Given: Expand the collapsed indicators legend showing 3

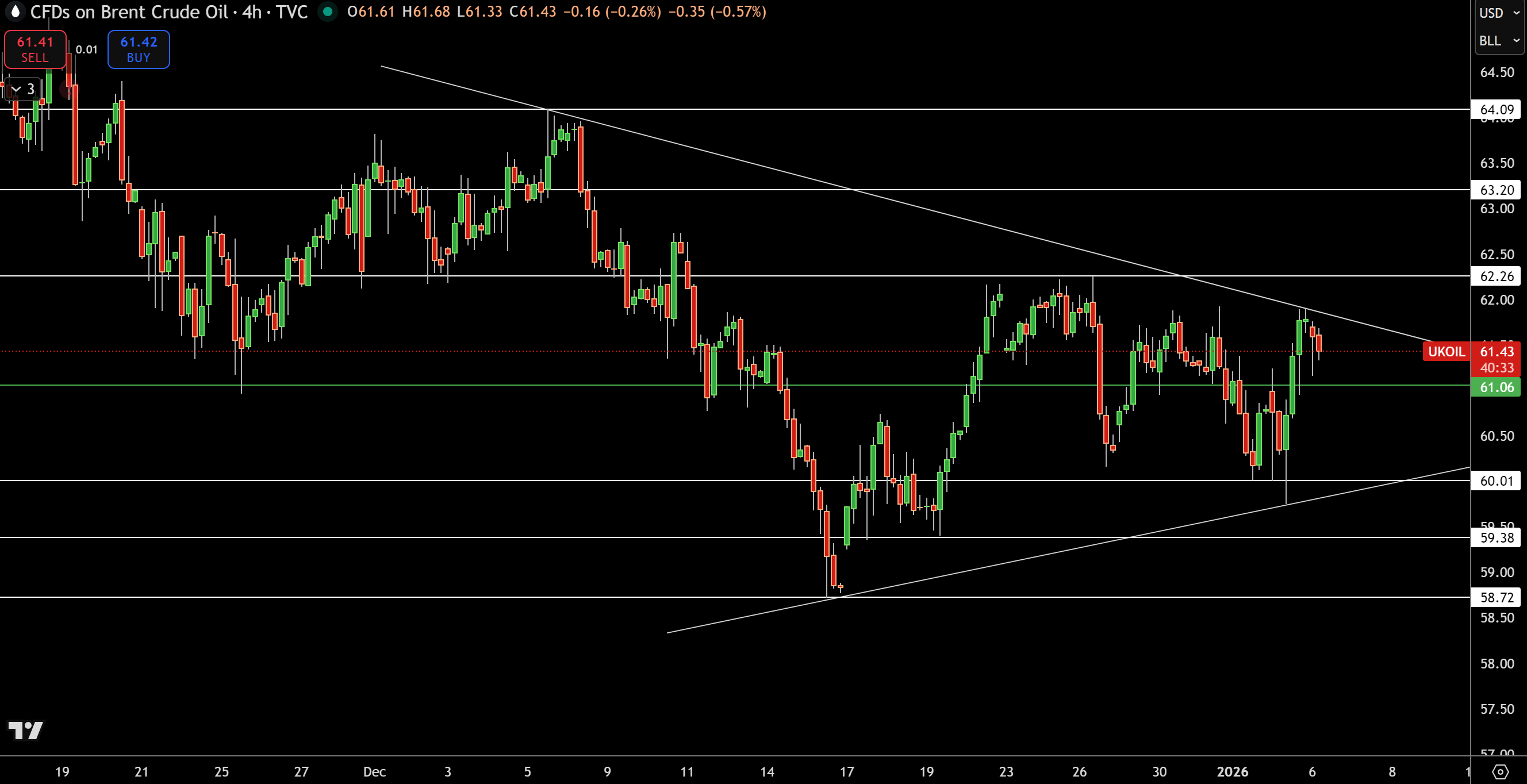Looking at the screenshot, I should point(23,89).
